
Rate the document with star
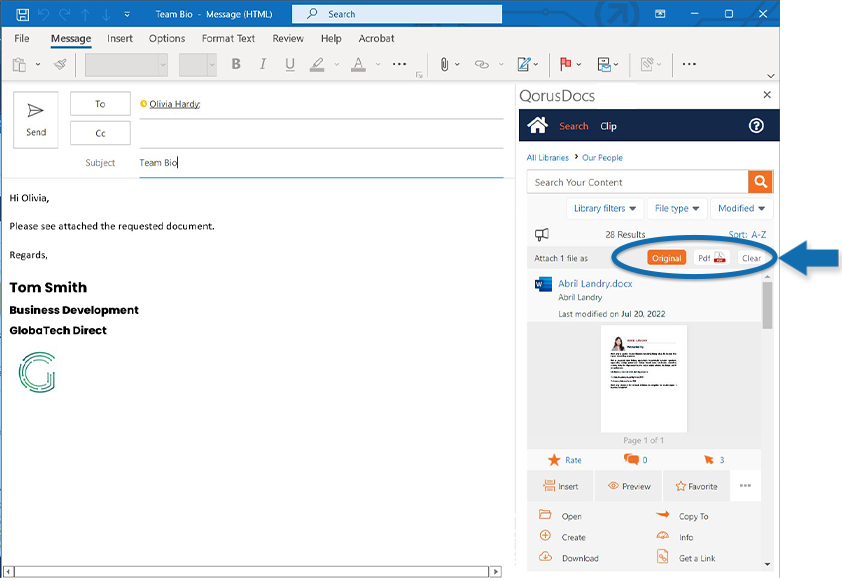564,460
